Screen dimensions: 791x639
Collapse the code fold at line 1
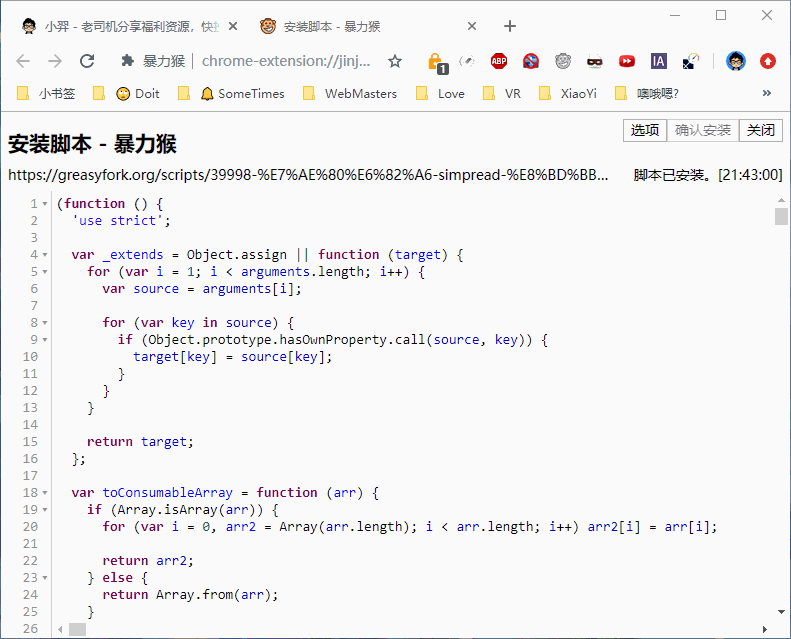pyautogui.click(x=45, y=204)
